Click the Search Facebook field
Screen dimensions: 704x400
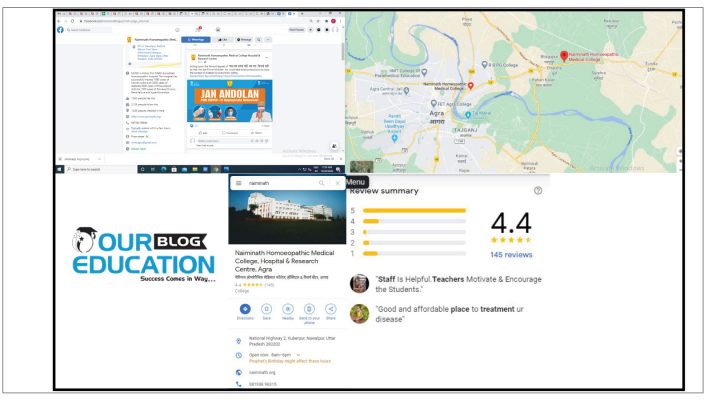pyautogui.click(x=88, y=30)
